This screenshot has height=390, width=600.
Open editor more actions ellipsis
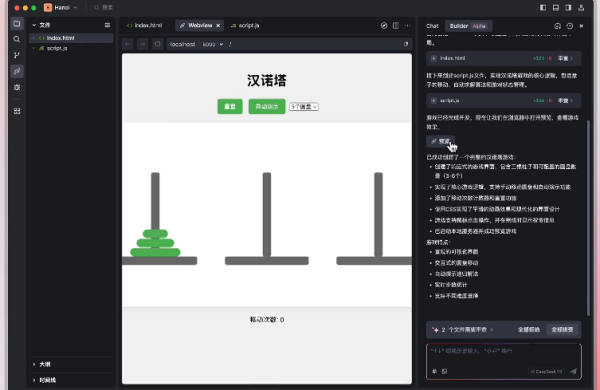[407, 26]
